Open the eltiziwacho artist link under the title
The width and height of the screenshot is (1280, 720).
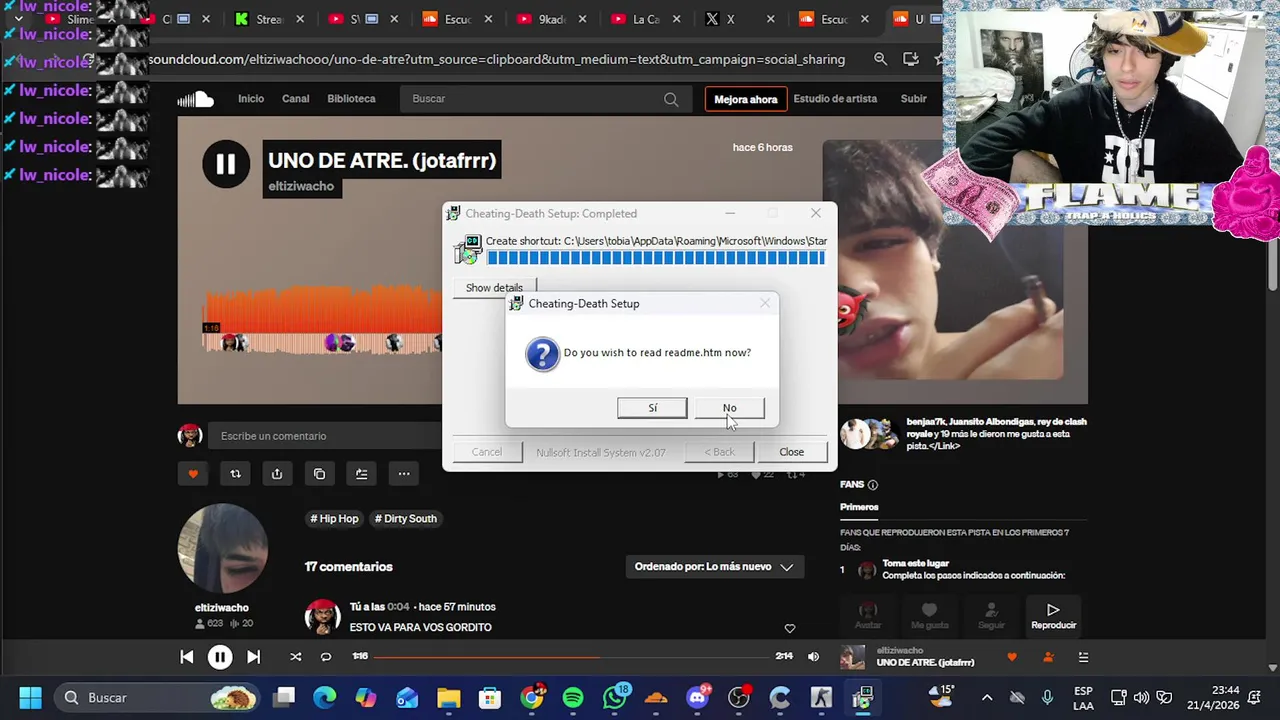301,186
